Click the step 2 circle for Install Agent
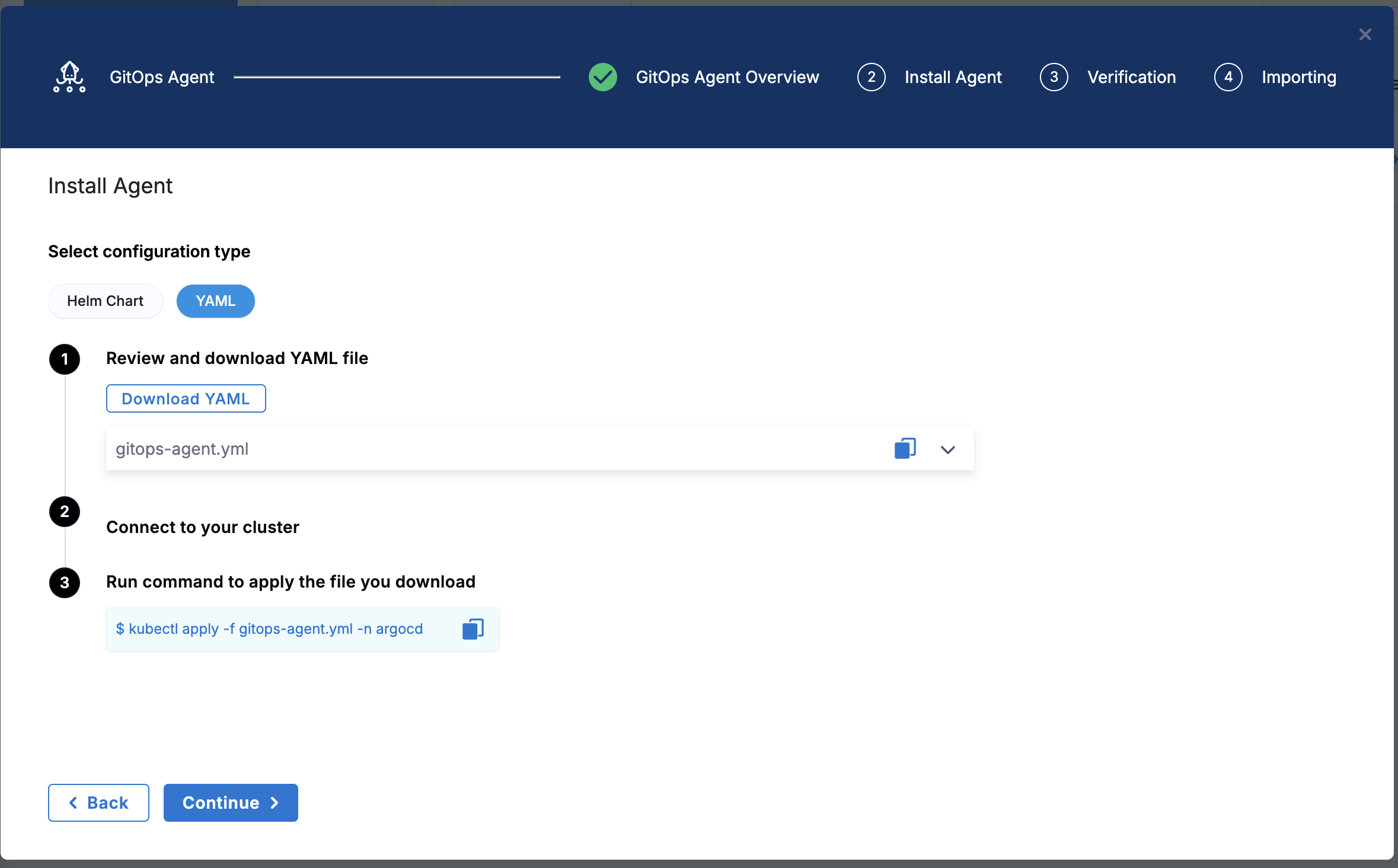 point(871,77)
